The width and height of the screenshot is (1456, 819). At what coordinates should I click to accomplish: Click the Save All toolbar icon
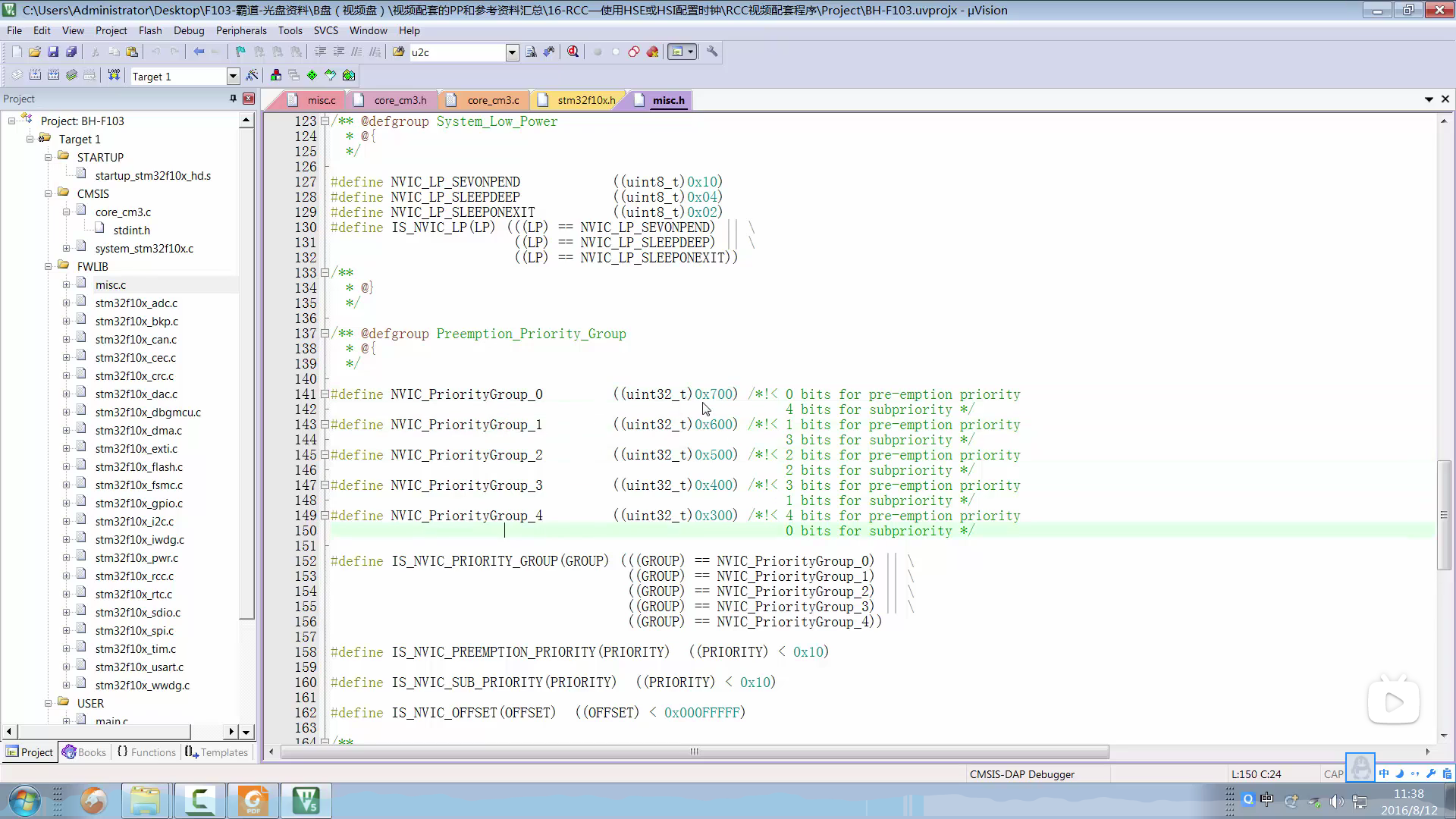click(71, 52)
